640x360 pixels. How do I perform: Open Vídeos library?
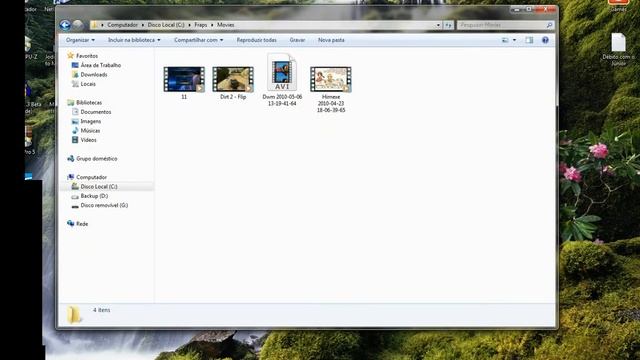88,140
